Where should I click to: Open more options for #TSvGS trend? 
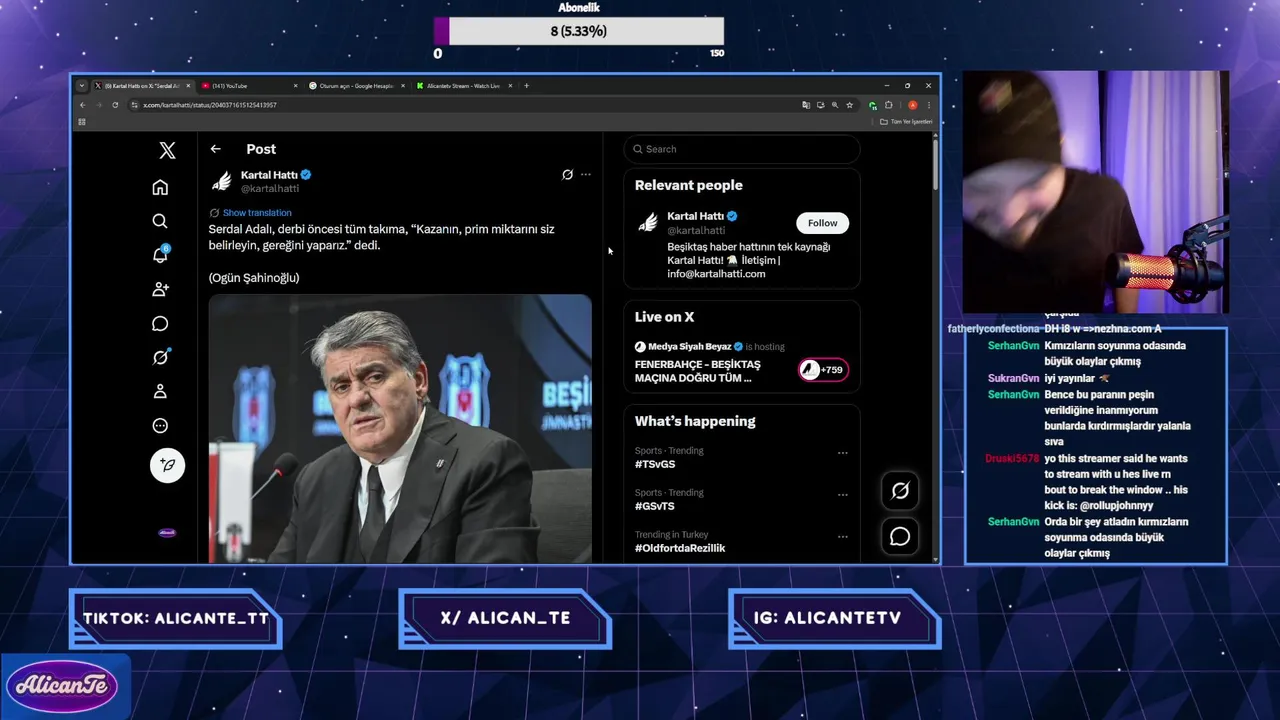(x=843, y=453)
